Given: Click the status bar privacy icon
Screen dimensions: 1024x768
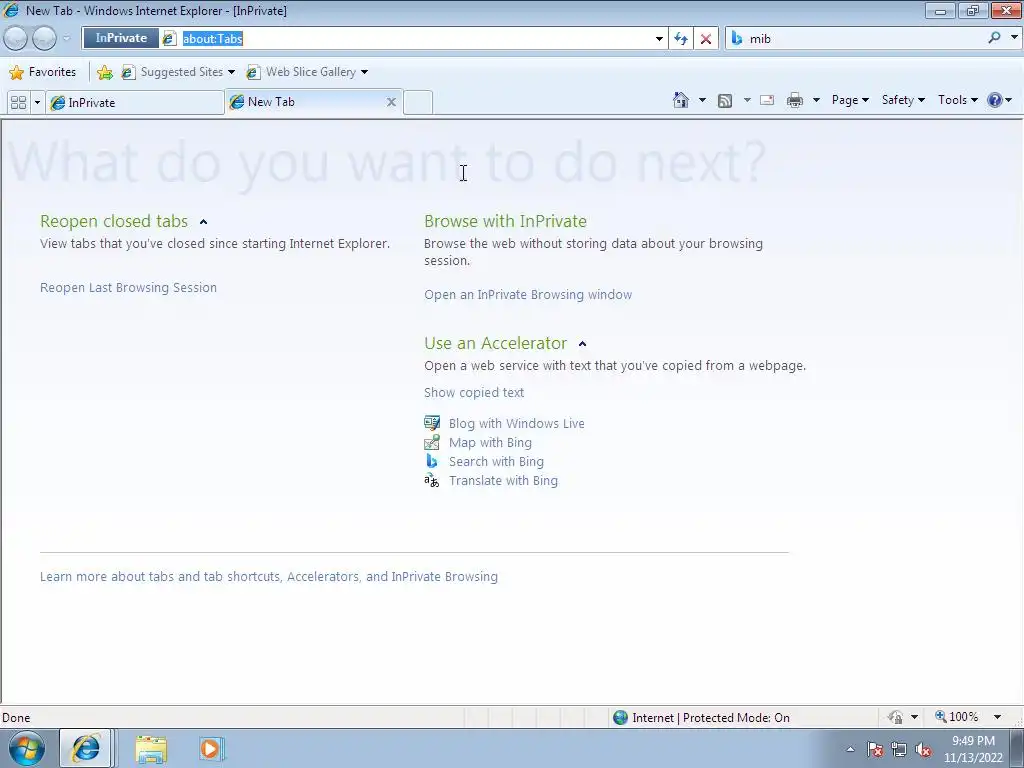Looking at the screenshot, I should (x=895, y=717).
